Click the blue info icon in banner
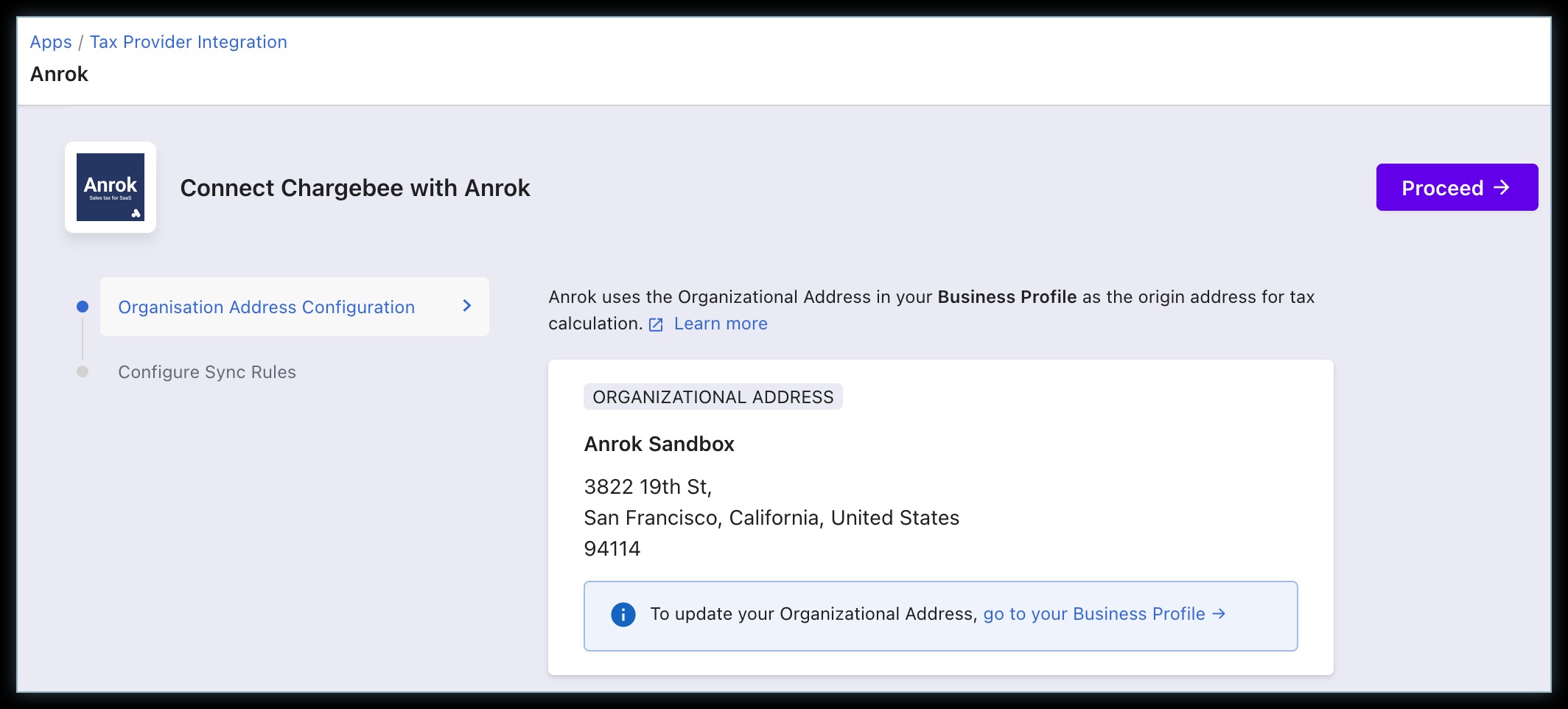 click(623, 615)
